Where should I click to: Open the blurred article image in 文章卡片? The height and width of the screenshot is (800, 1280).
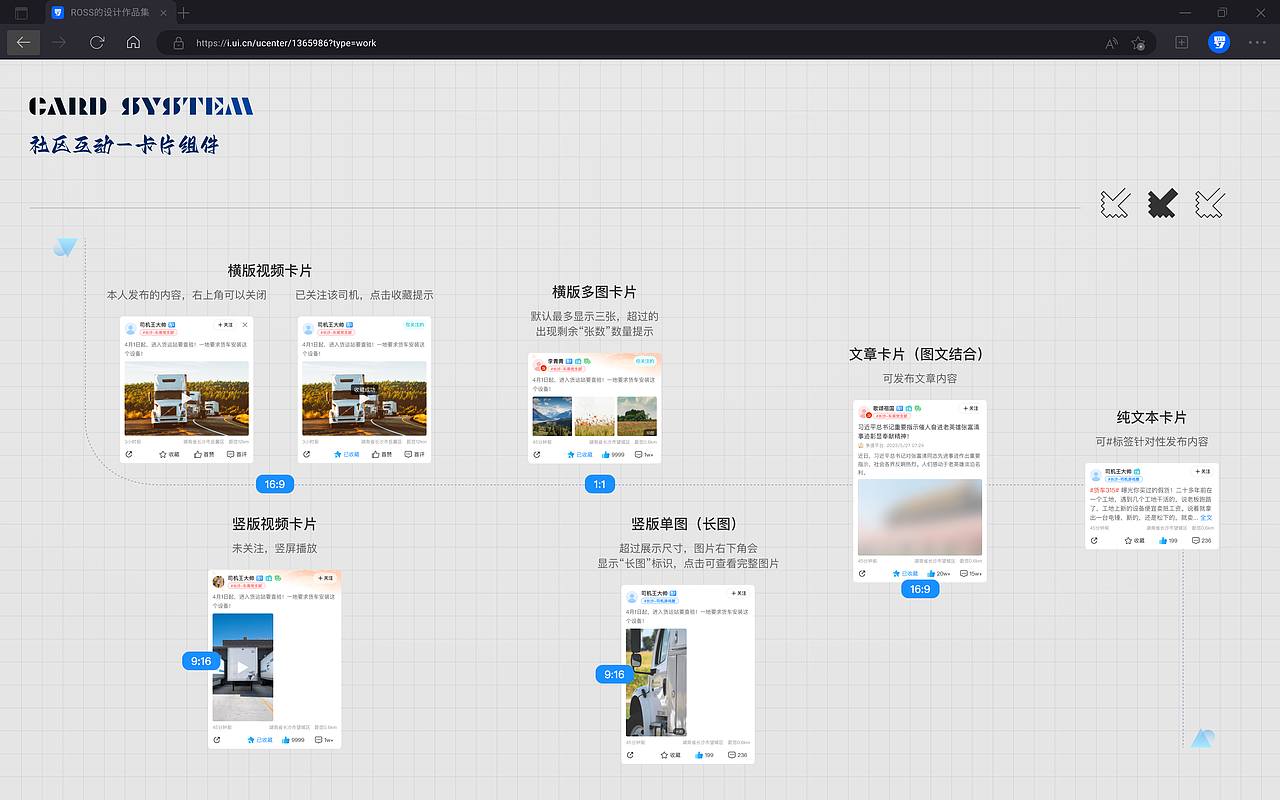[x=920, y=517]
